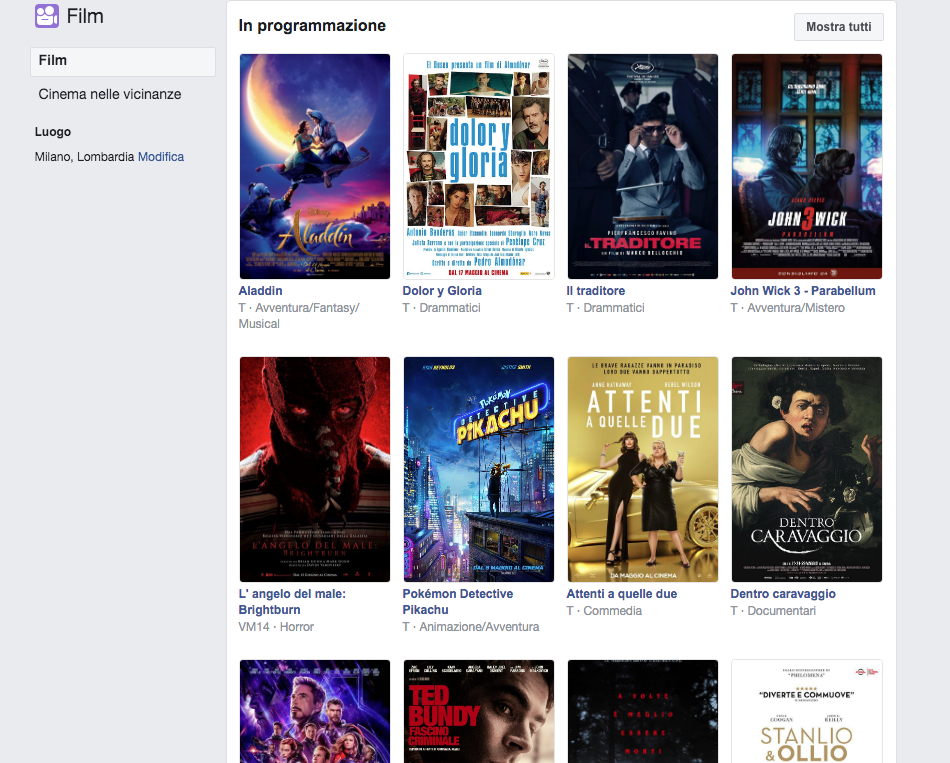Click 'T · Commedia' genre text
The image size is (950, 763).
(604, 611)
